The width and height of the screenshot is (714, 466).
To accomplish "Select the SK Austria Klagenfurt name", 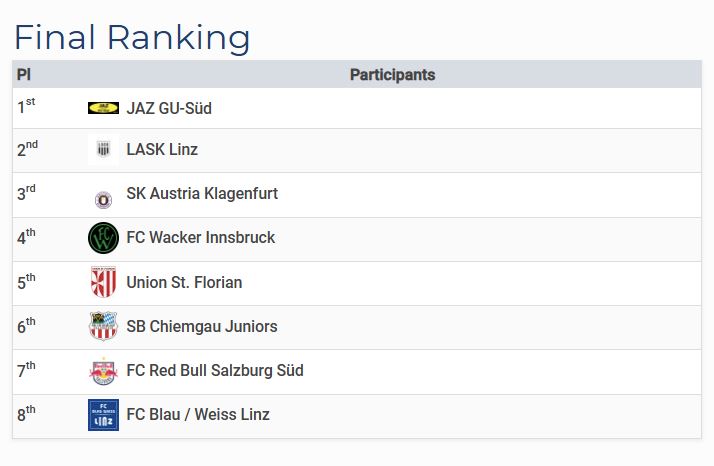I will click(202, 194).
